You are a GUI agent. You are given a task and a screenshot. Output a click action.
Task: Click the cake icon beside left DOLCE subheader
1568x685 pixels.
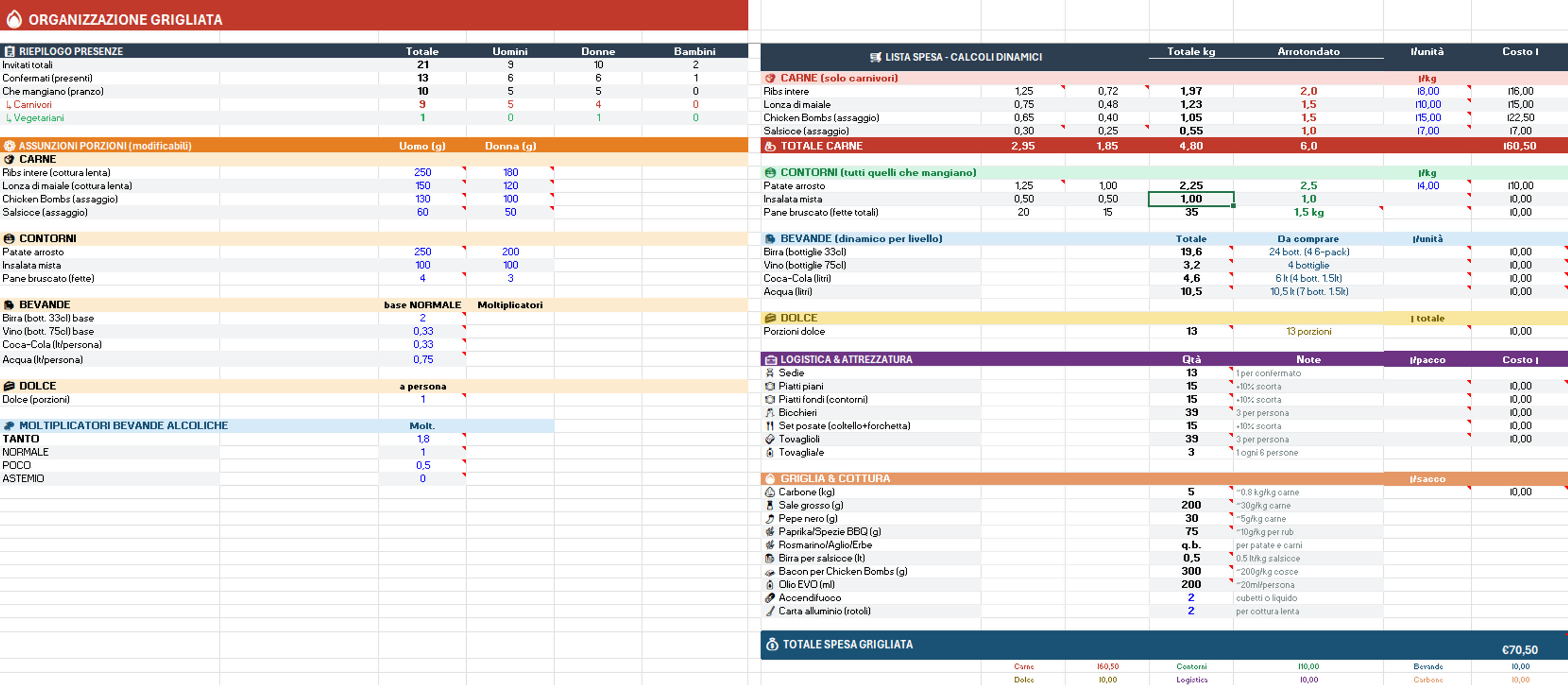(x=9, y=386)
